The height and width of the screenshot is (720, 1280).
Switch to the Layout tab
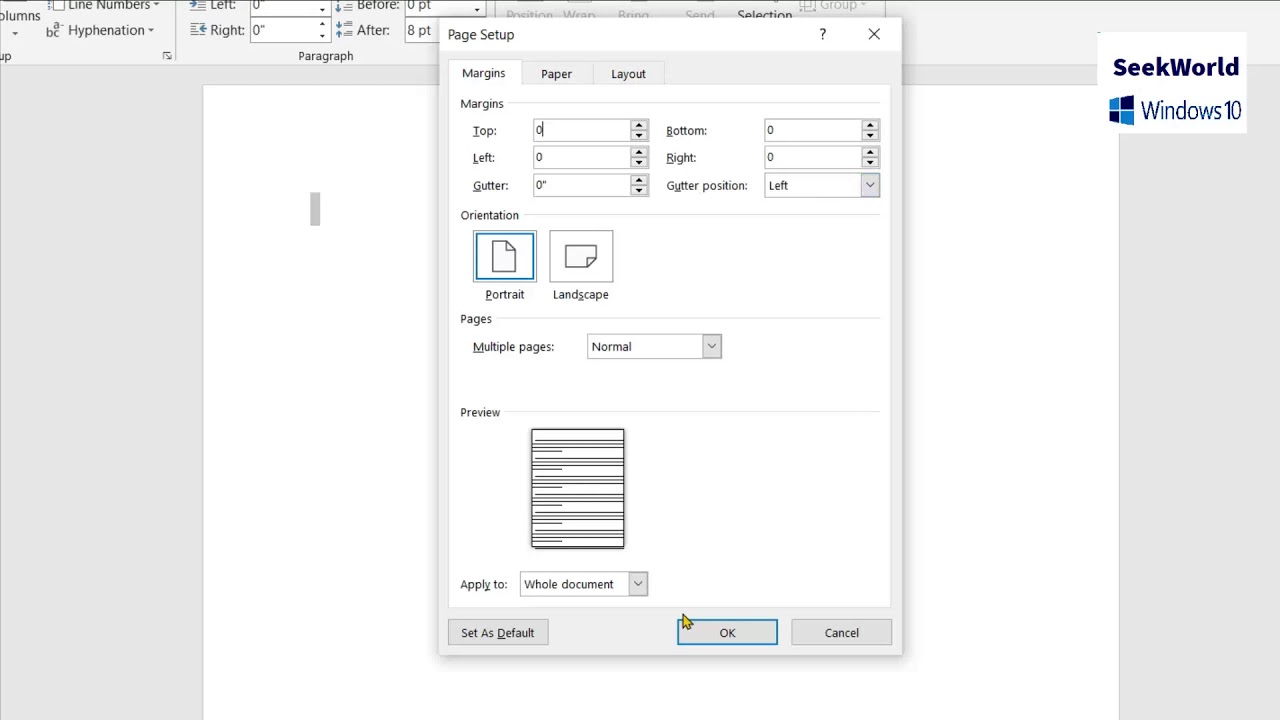point(628,73)
